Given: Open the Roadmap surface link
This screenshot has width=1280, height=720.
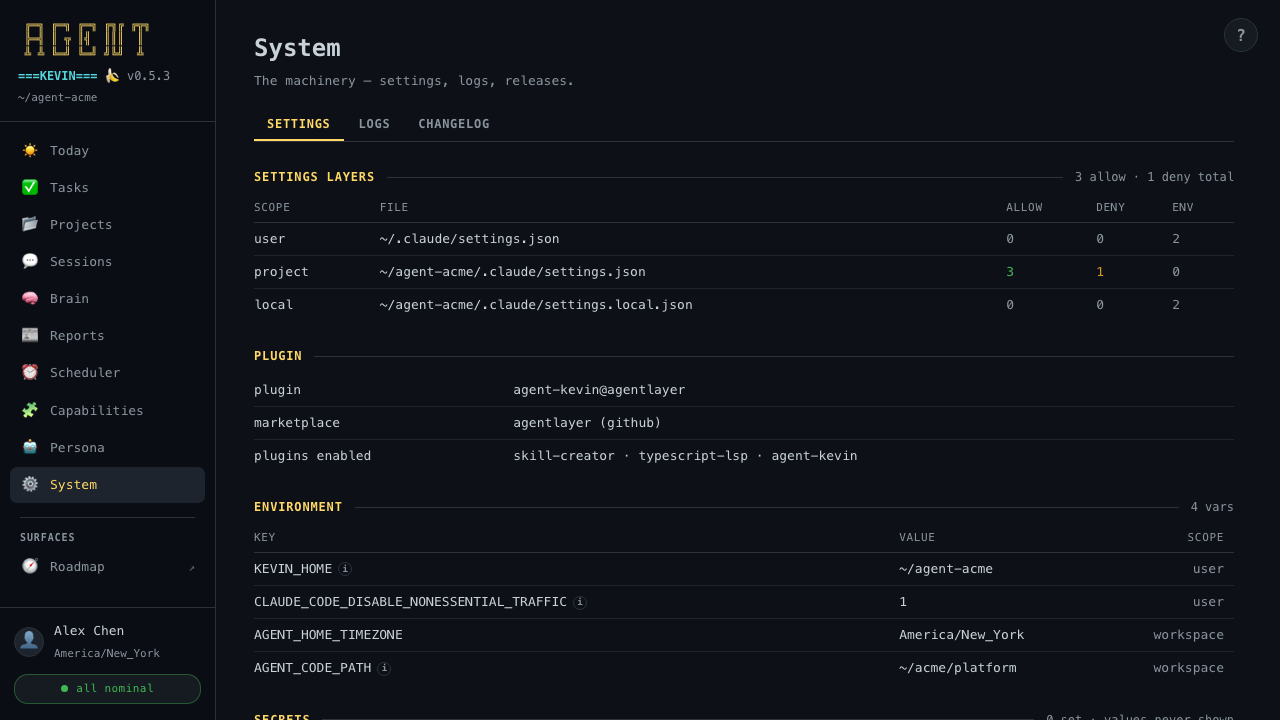Looking at the screenshot, I should click(107, 566).
